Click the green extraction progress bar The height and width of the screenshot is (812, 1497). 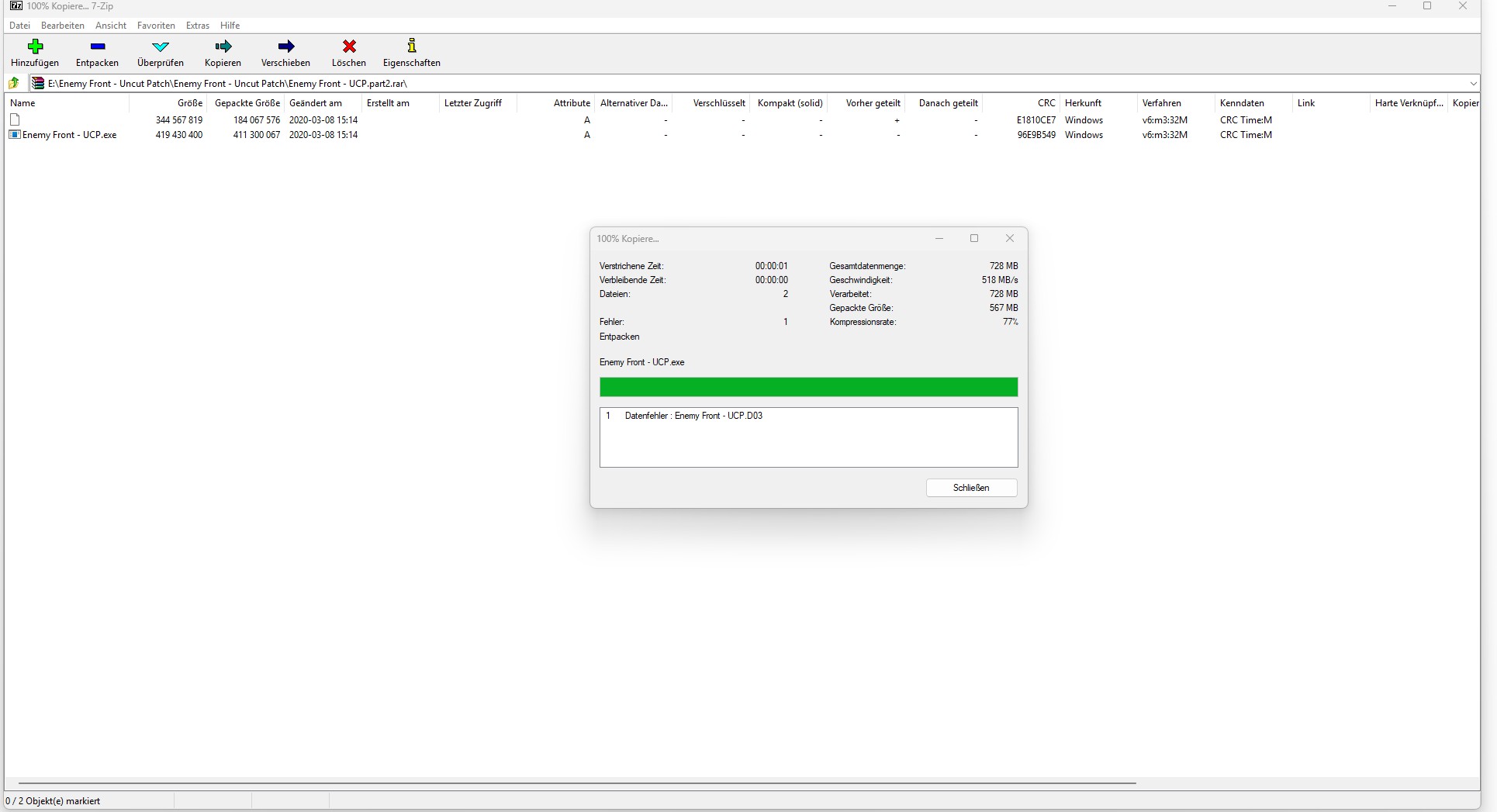coord(808,387)
